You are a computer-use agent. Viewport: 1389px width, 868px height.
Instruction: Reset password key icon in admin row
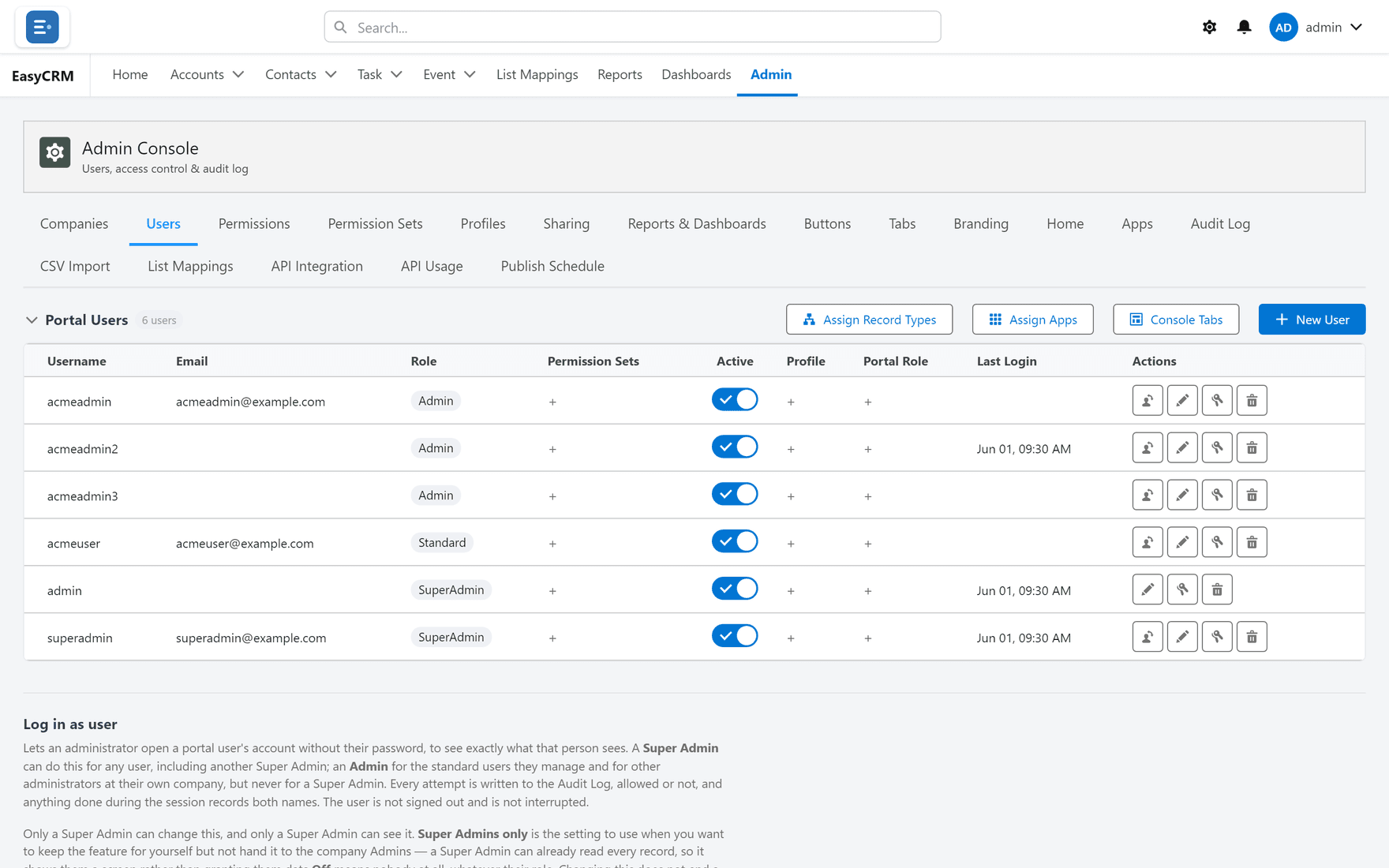(1182, 590)
